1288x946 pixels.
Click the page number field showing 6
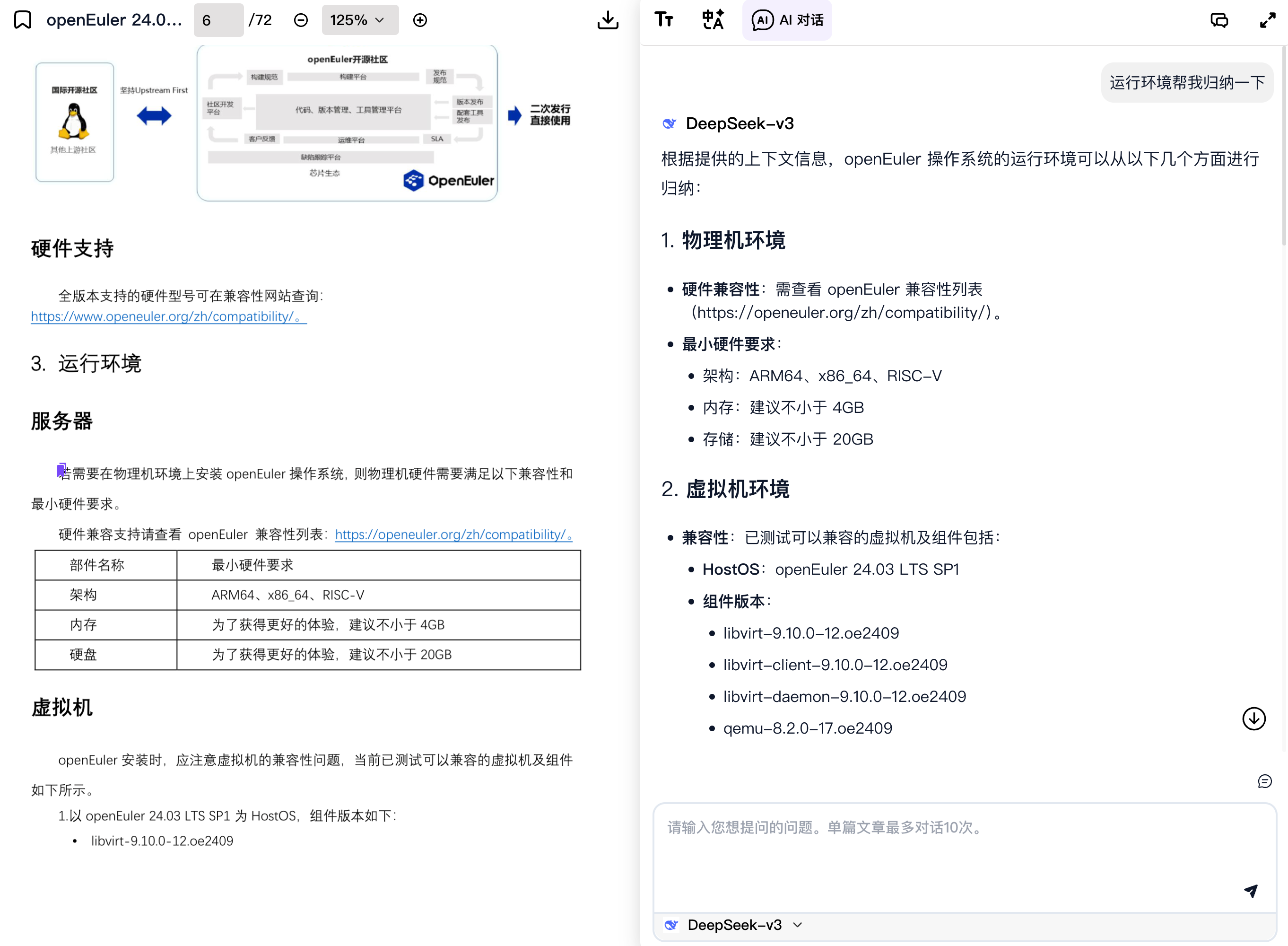tap(218, 21)
